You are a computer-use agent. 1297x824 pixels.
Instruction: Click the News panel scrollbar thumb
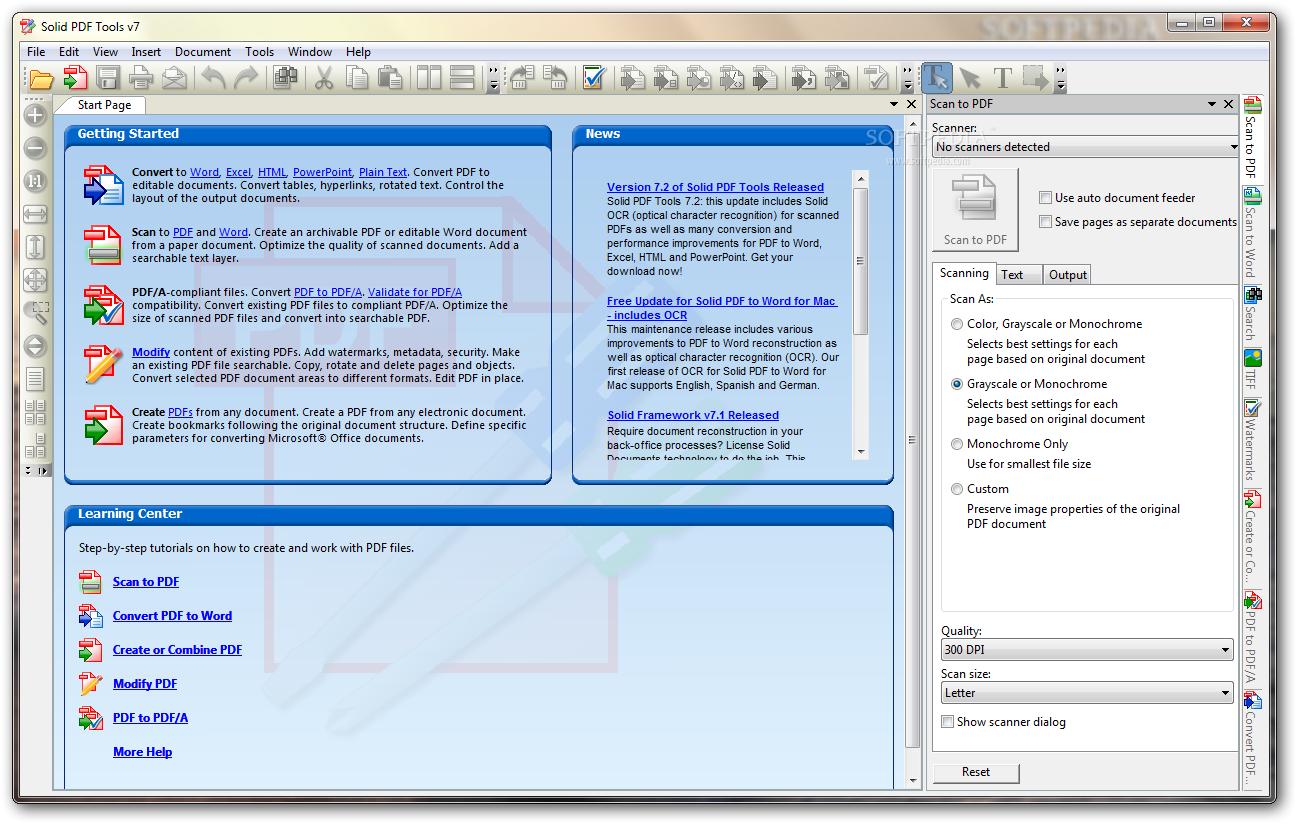click(860, 261)
